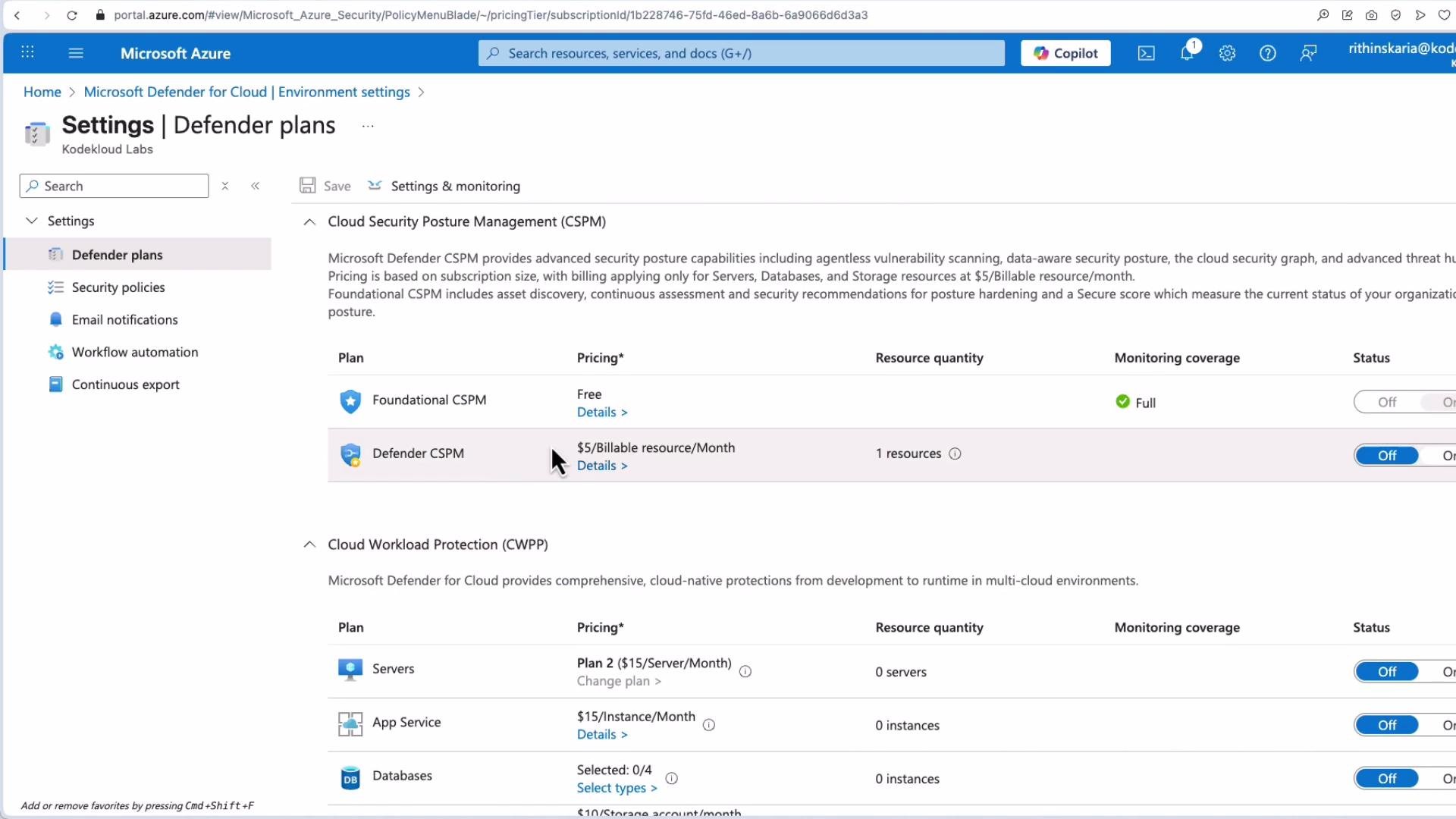Set Foundational CSPM status to Off
The height and width of the screenshot is (819, 1456).
coord(1386,402)
